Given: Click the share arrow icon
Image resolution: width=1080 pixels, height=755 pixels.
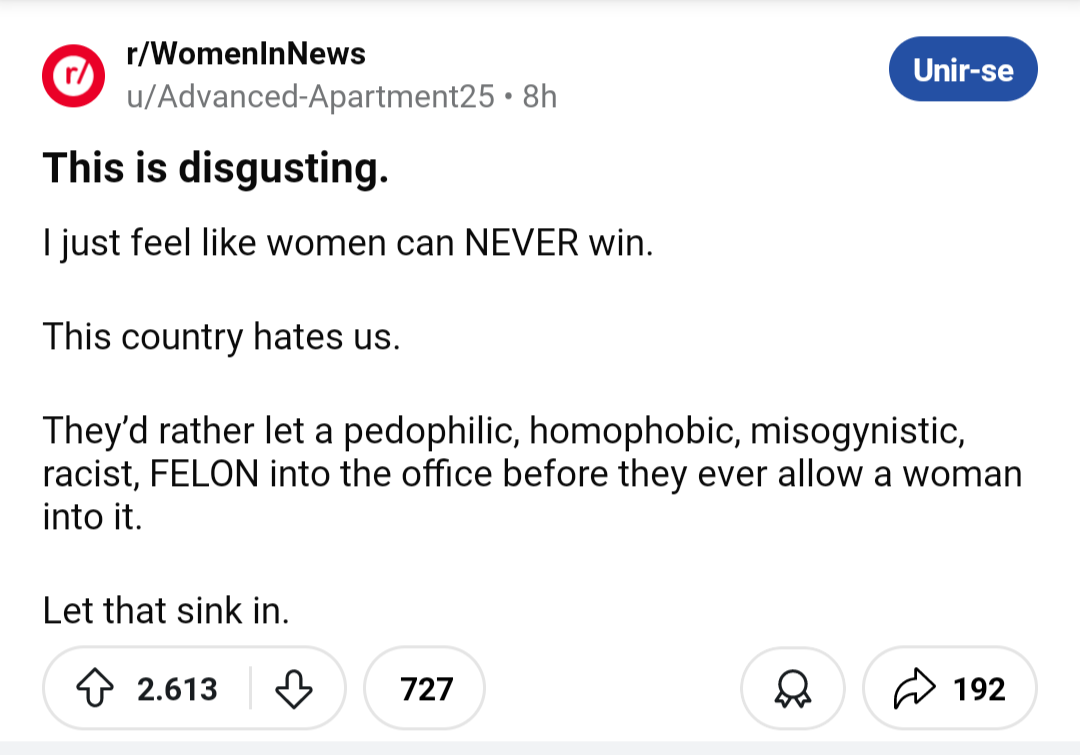Looking at the screenshot, I should coord(909,689).
